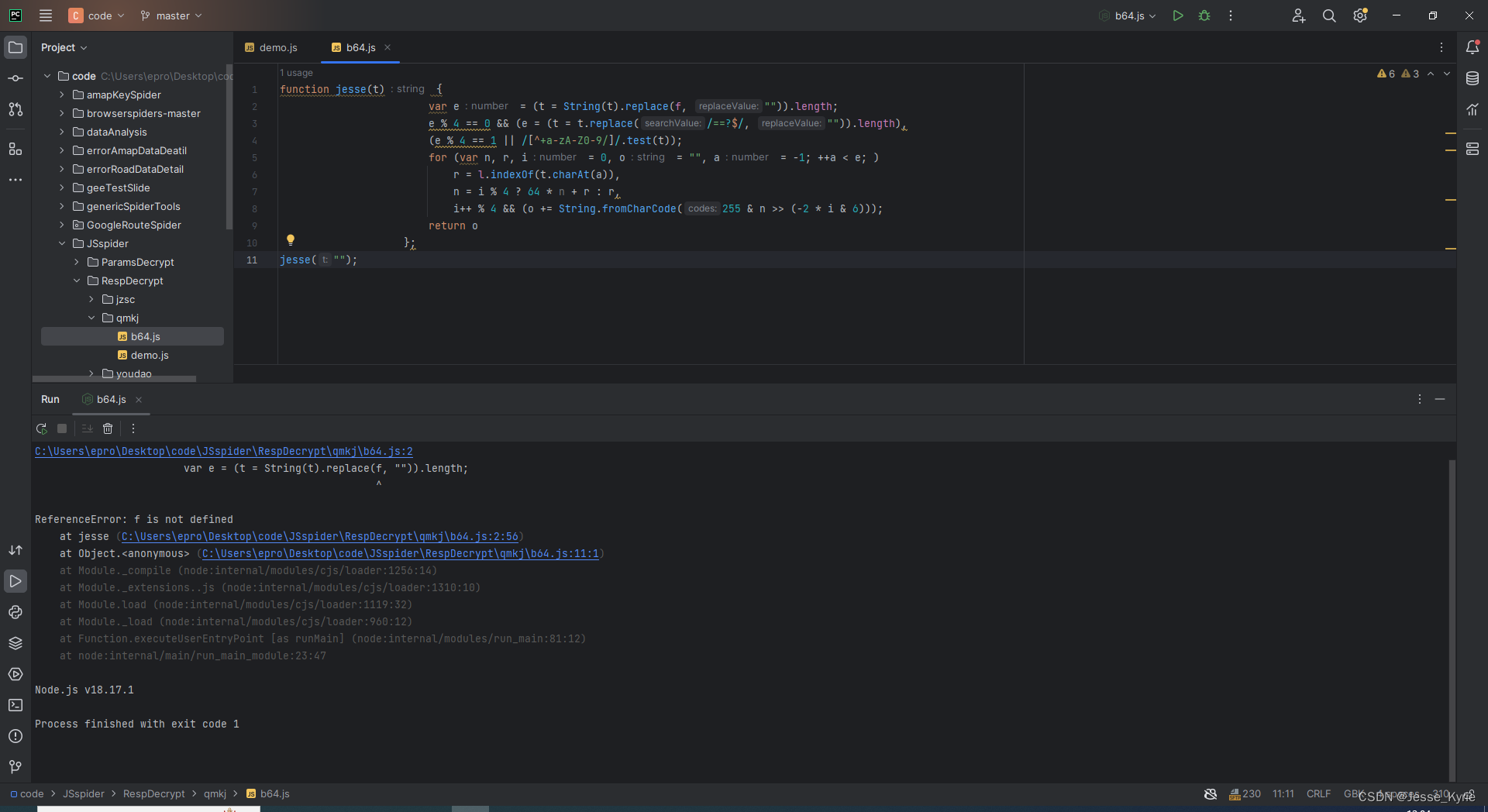1488x812 pixels.
Task: Open the Database tool window
Action: coord(1472,78)
